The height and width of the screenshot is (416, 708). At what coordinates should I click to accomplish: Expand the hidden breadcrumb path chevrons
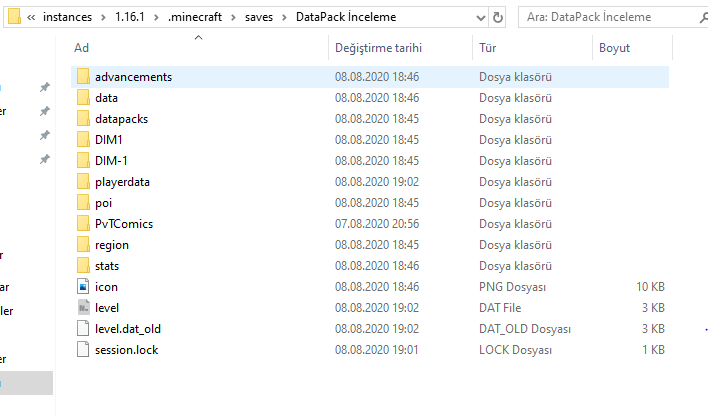click(x=31, y=17)
